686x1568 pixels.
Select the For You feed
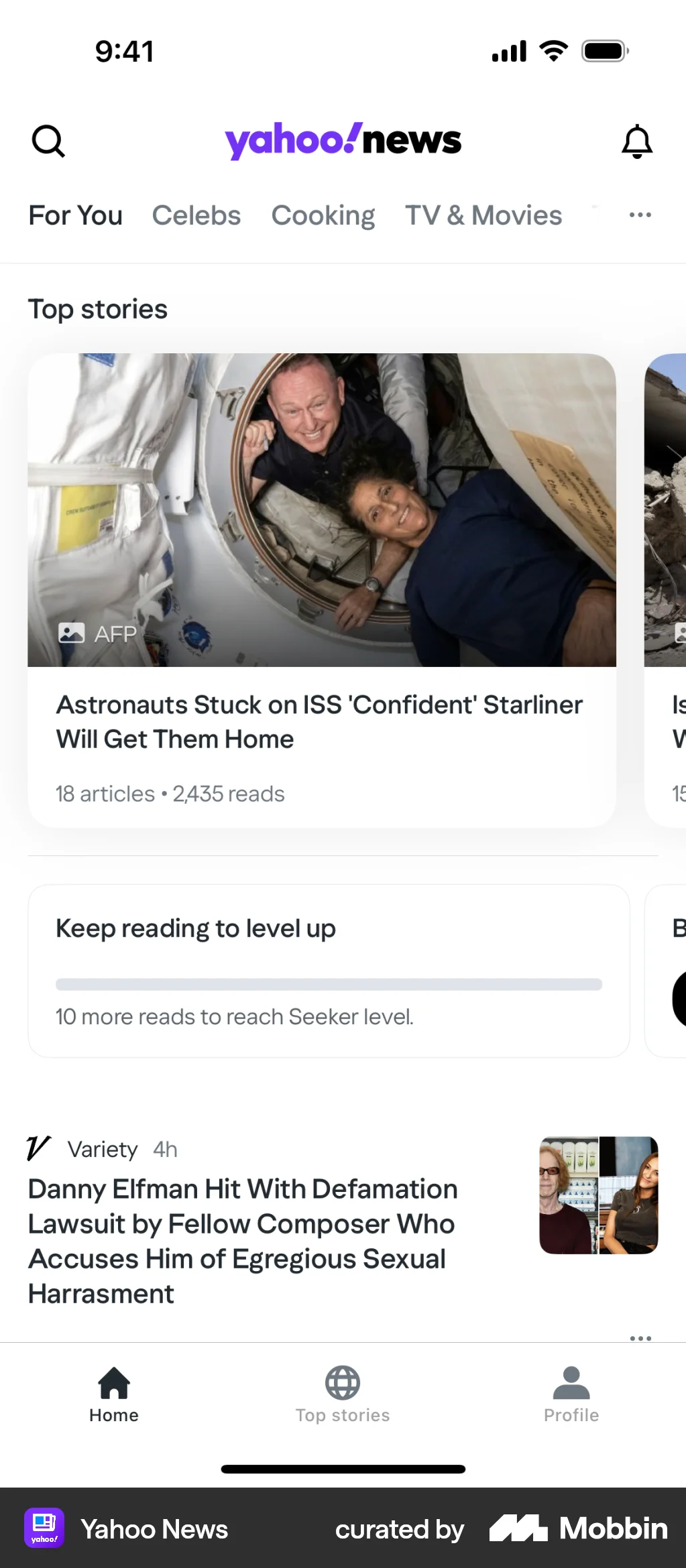[74, 215]
